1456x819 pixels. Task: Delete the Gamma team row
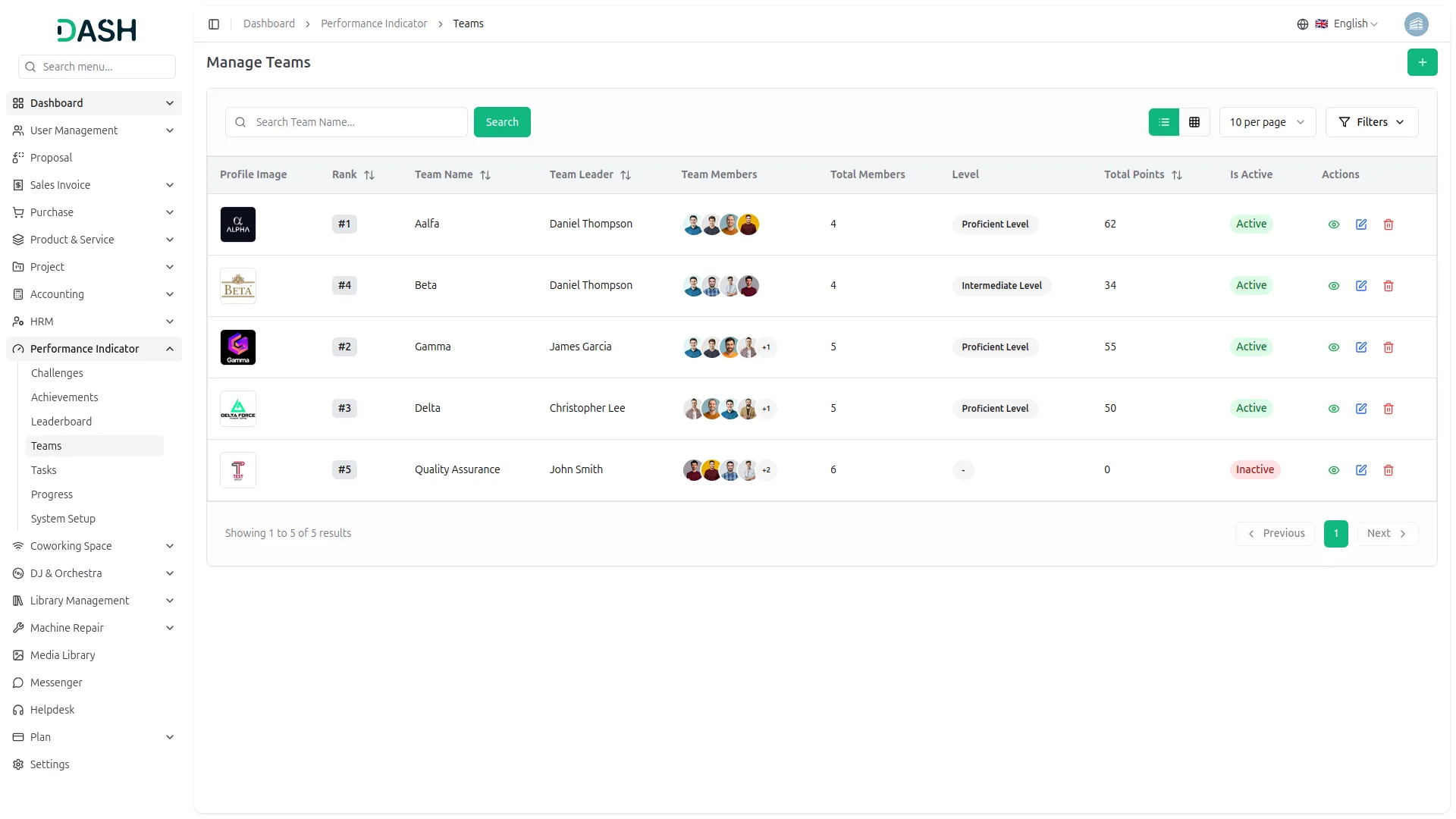(1389, 347)
